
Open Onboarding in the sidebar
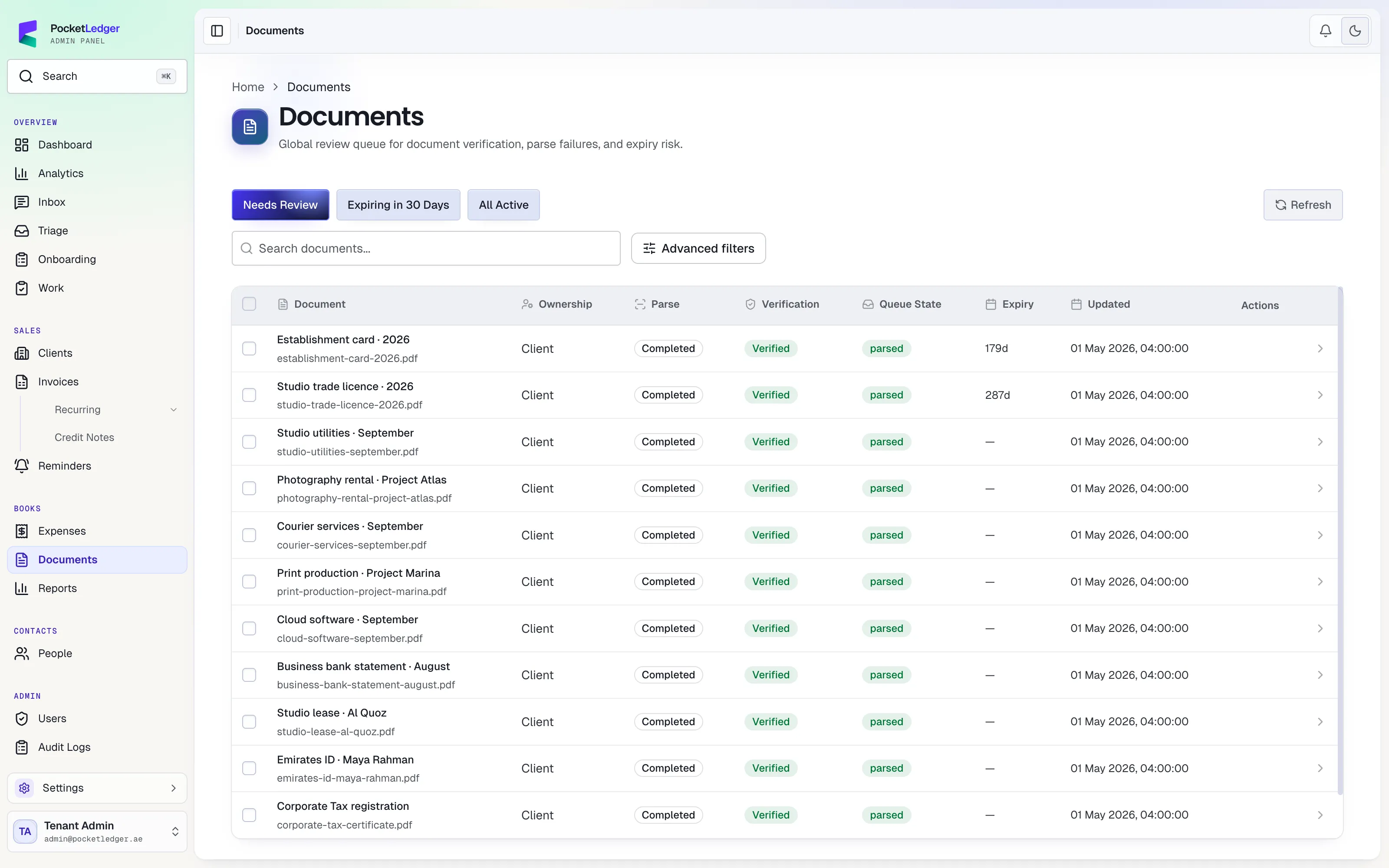pyautogui.click(x=97, y=260)
